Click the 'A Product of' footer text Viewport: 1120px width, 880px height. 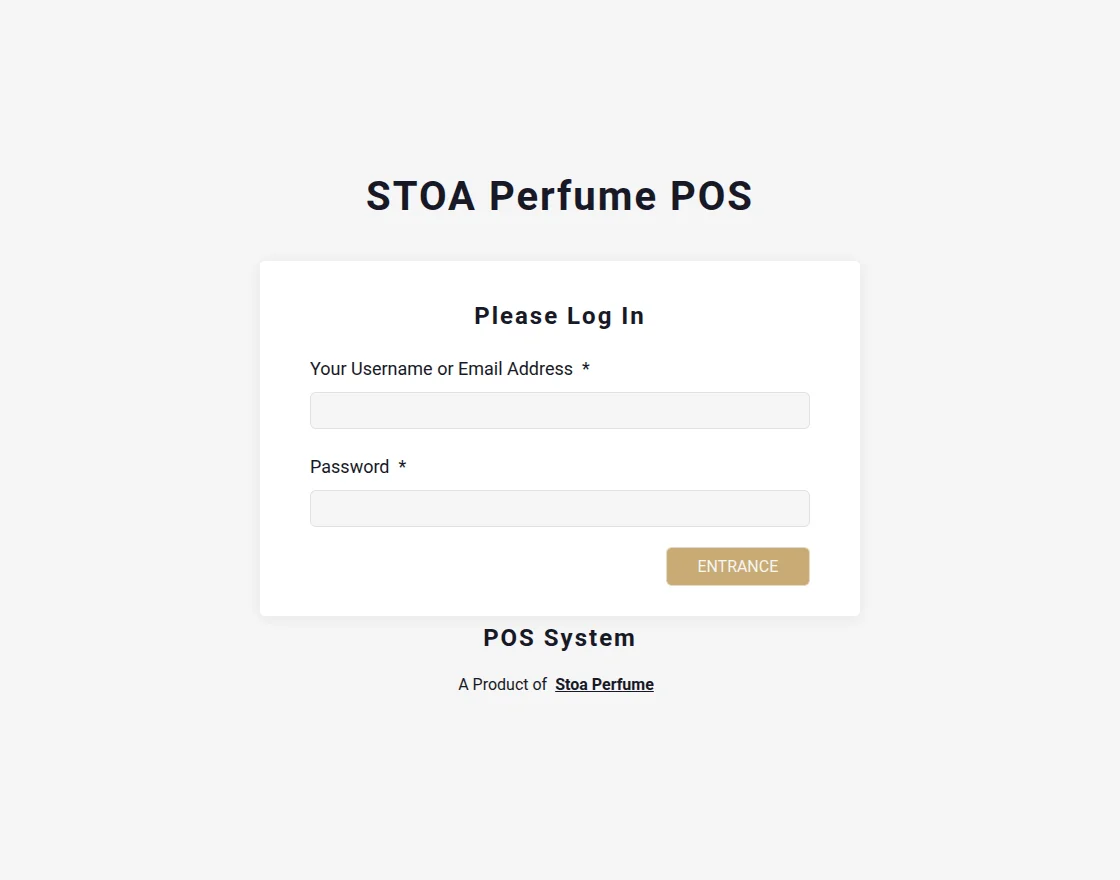[x=503, y=684]
